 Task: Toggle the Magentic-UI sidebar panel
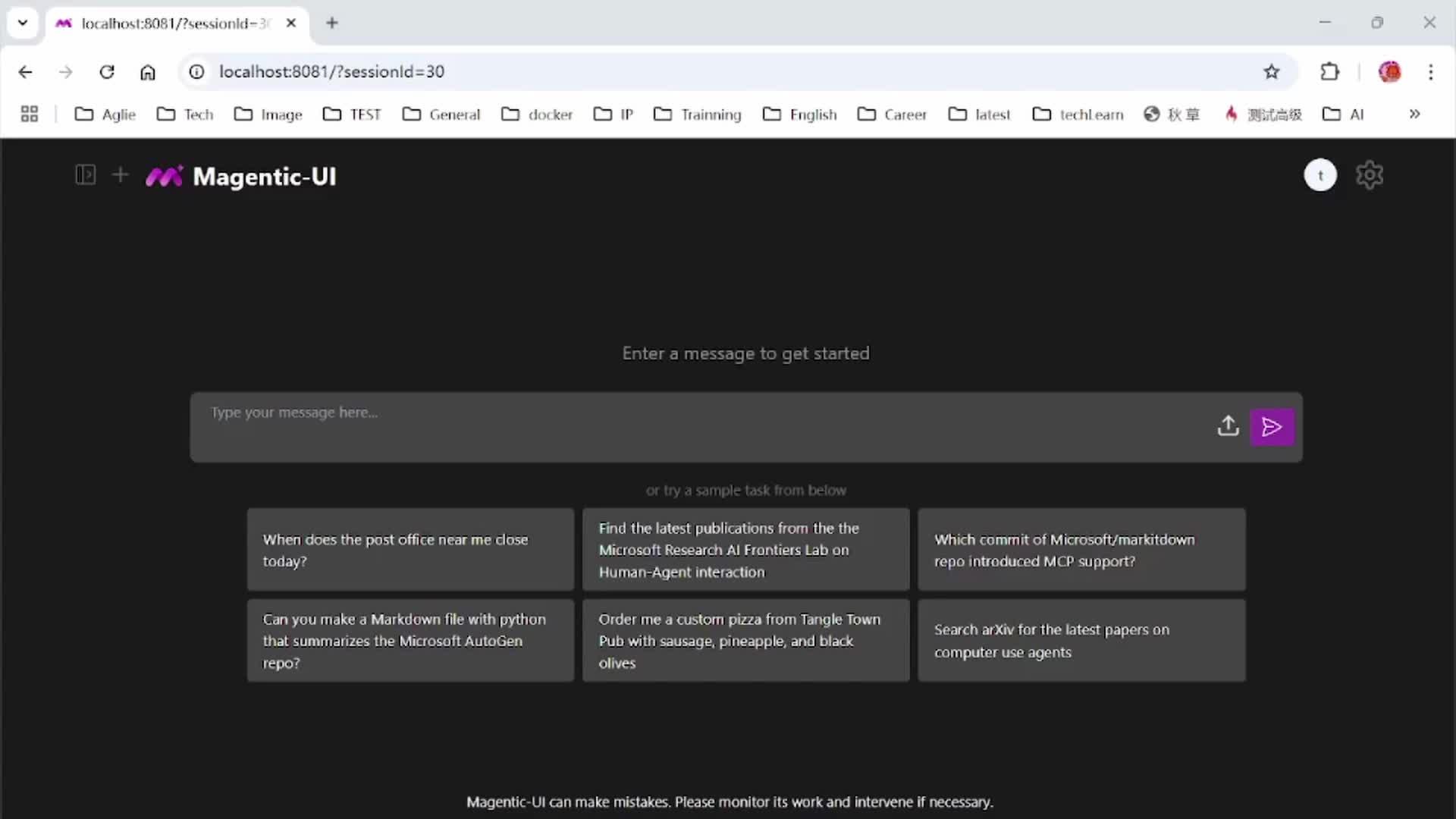(x=85, y=174)
